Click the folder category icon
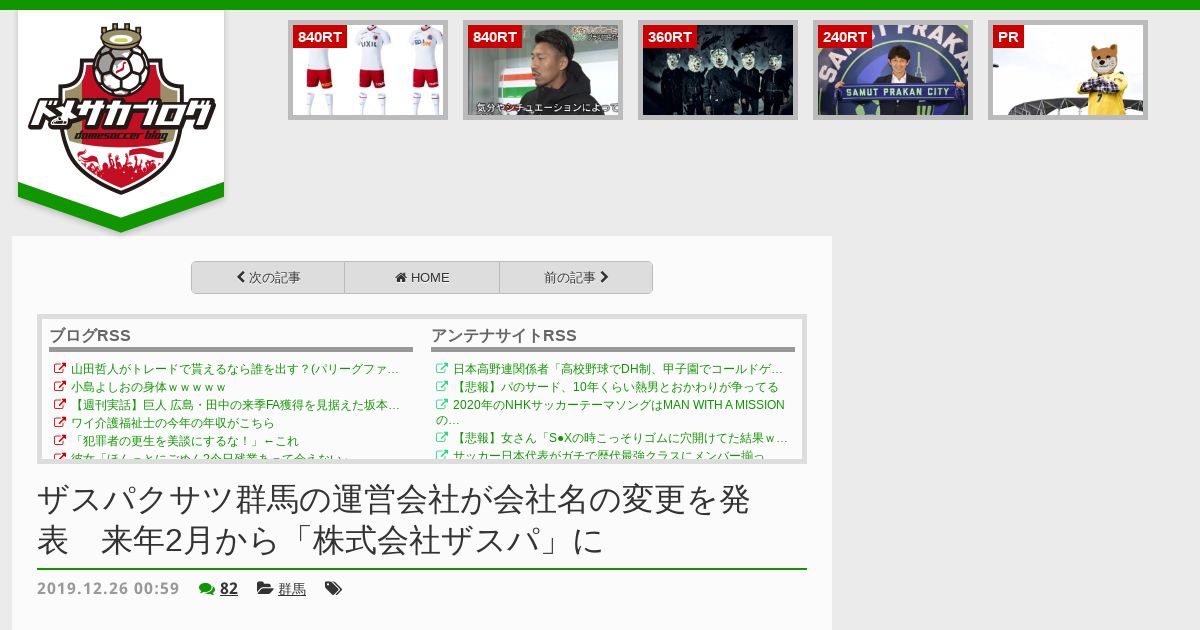 265,589
